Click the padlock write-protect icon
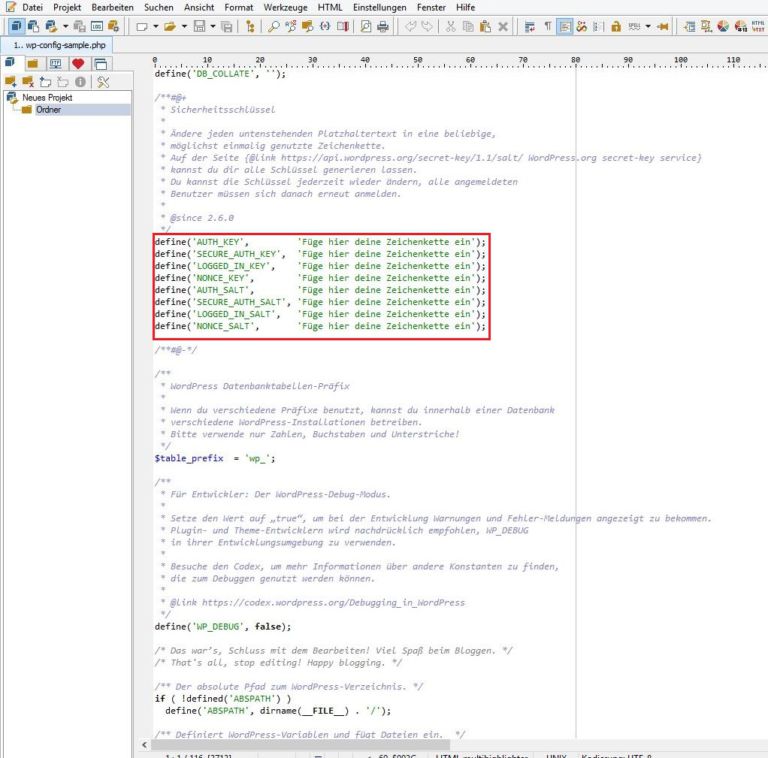The height and width of the screenshot is (758, 768). coord(616,27)
